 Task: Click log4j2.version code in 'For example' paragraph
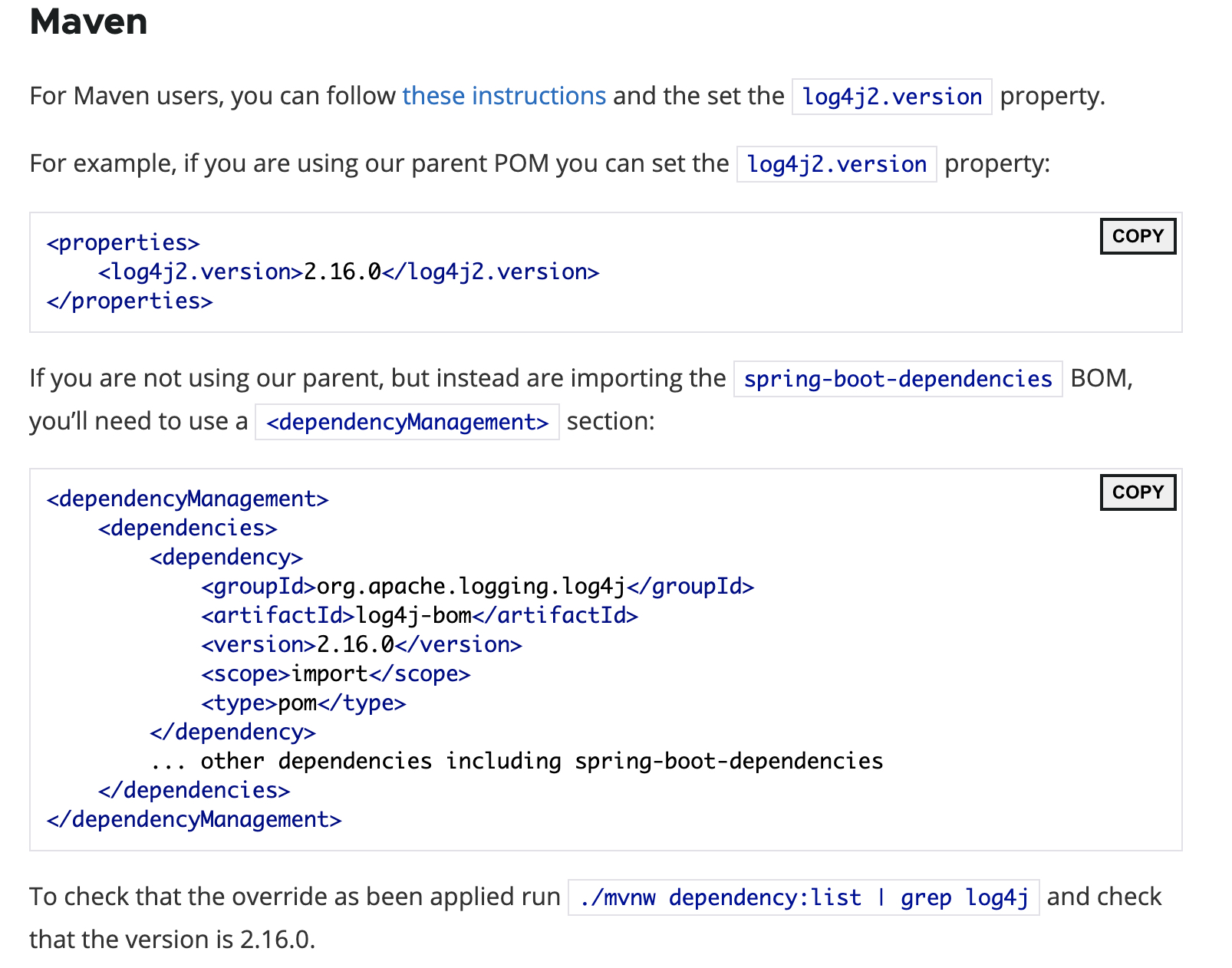pyautogui.click(x=836, y=164)
